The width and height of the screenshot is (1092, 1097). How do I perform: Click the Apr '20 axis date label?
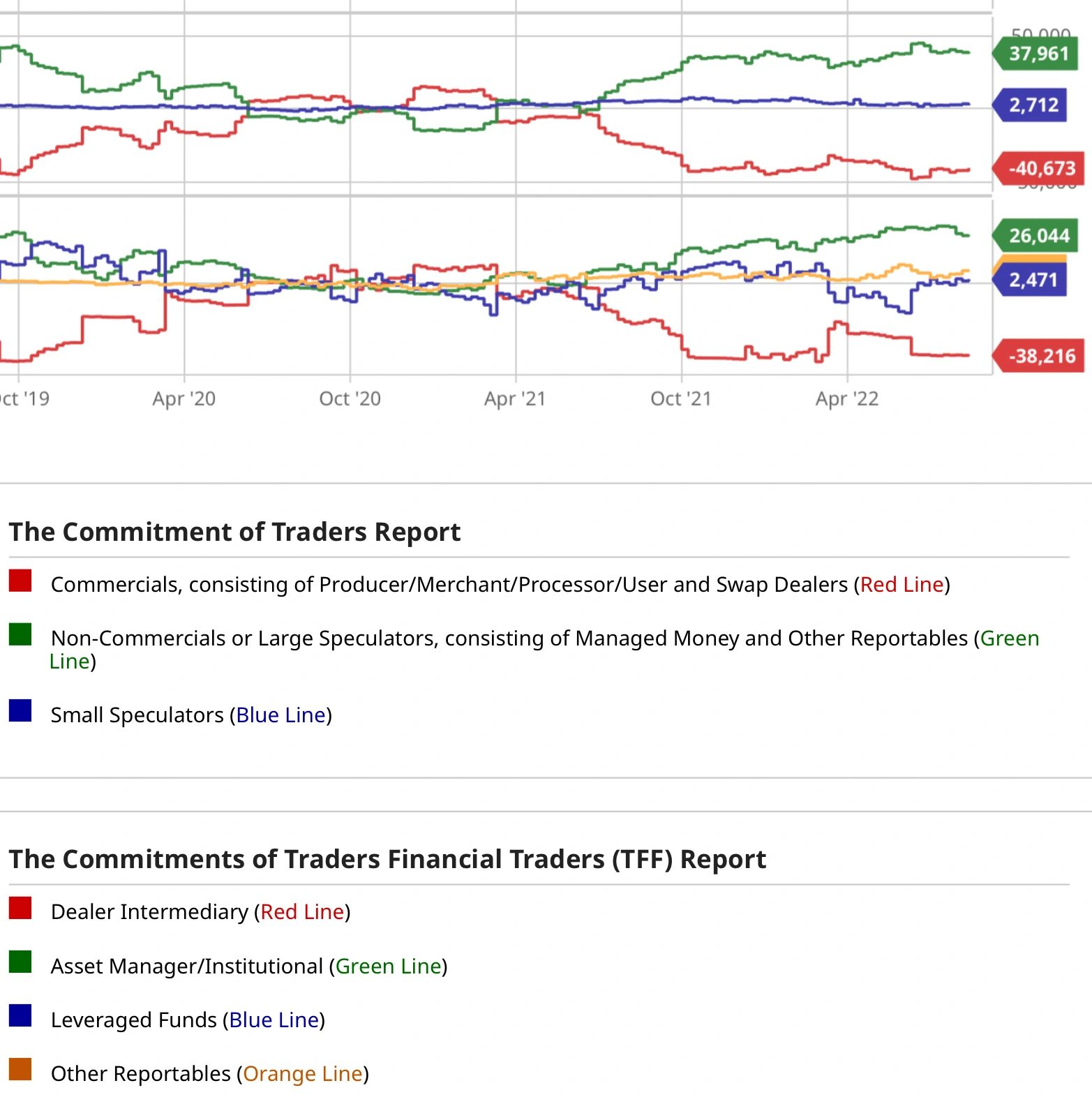184,398
